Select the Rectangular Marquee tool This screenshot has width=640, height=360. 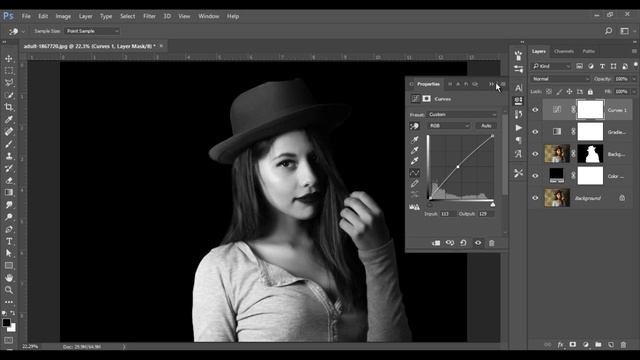pyautogui.click(x=9, y=71)
